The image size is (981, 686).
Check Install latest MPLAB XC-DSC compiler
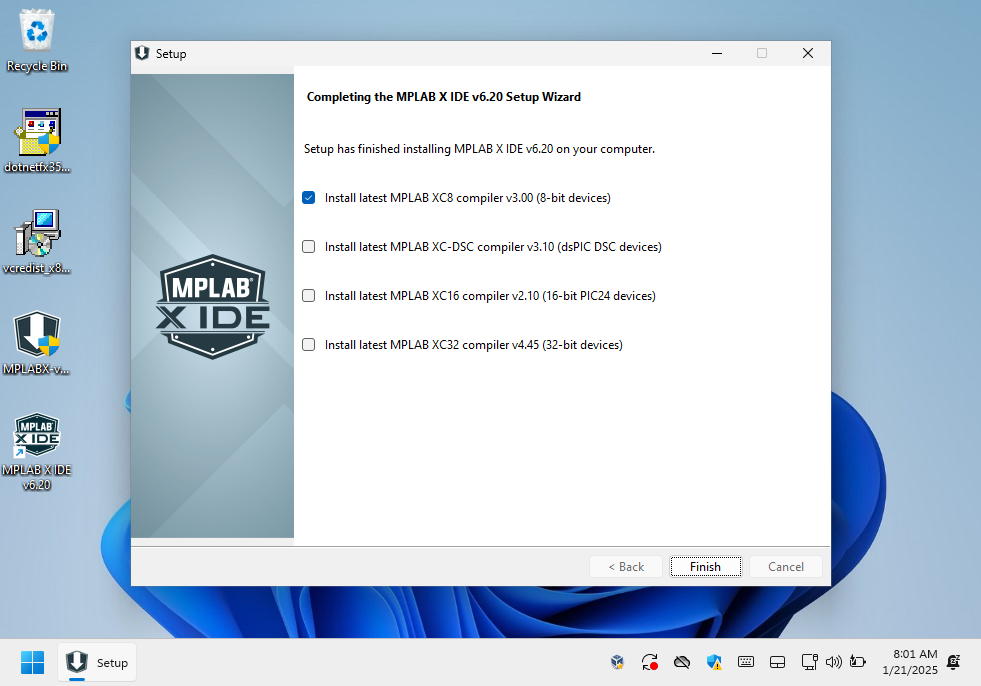pos(308,247)
